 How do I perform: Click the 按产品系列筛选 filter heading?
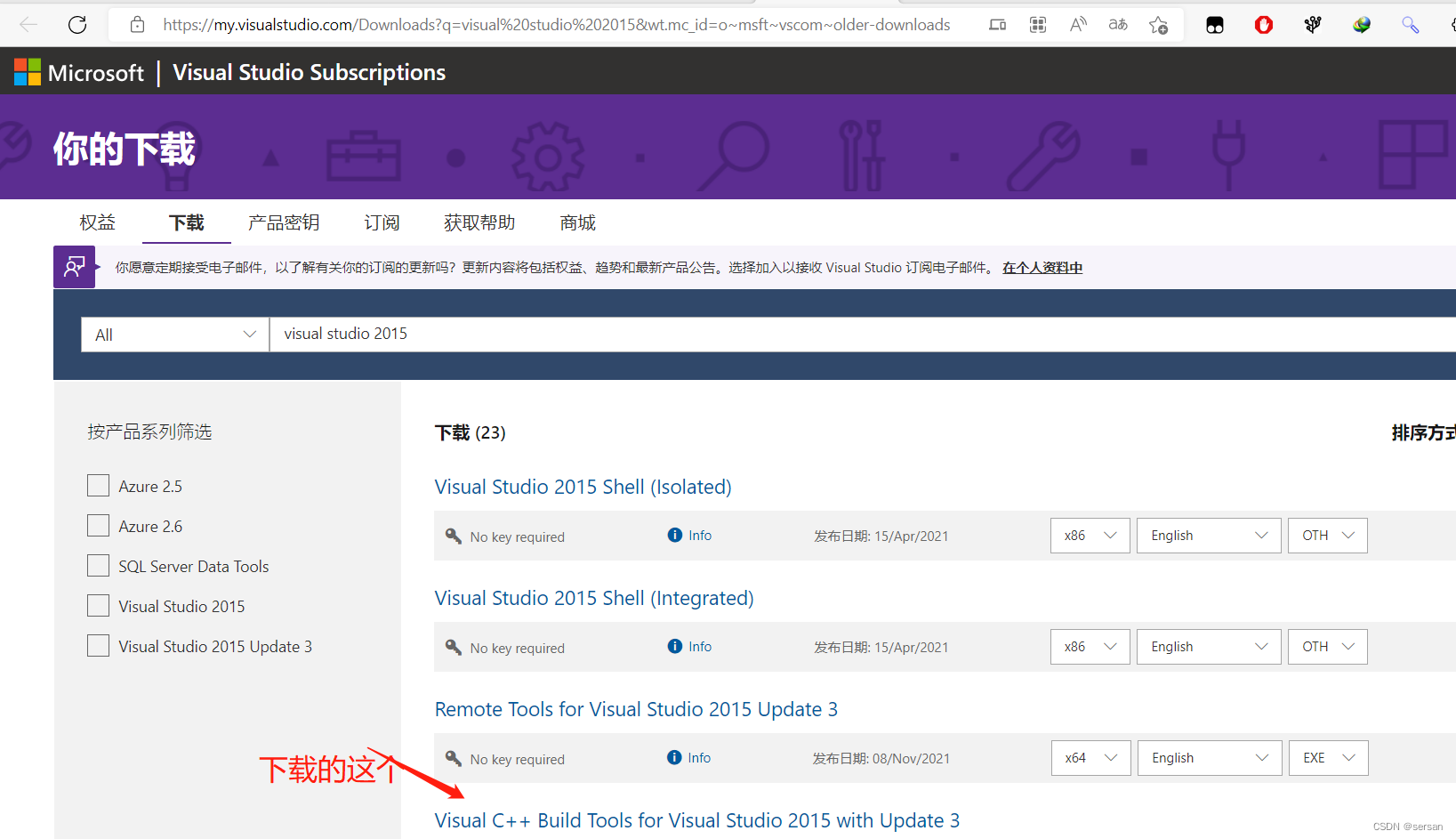tap(149, 432)
